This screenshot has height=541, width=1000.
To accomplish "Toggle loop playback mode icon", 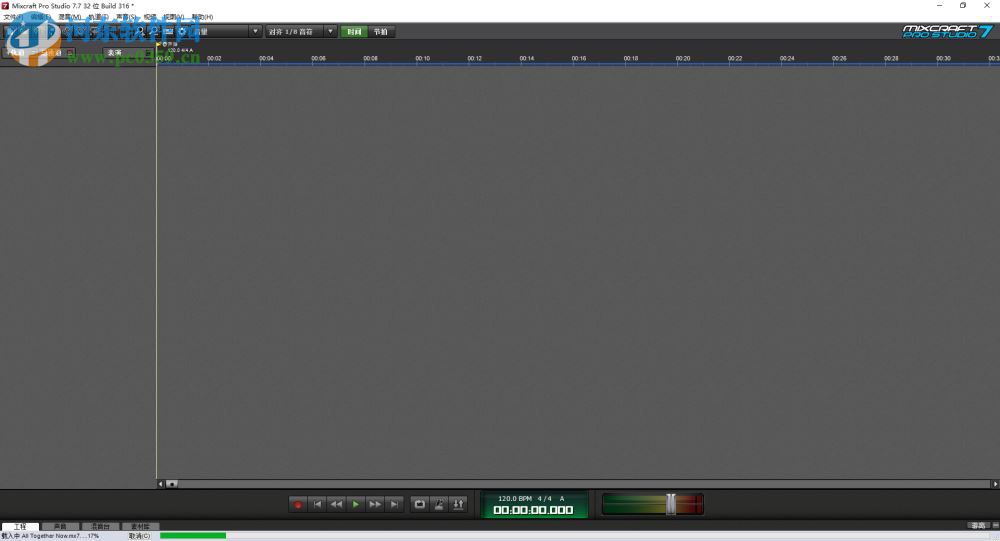I will [x=420, y=504].
